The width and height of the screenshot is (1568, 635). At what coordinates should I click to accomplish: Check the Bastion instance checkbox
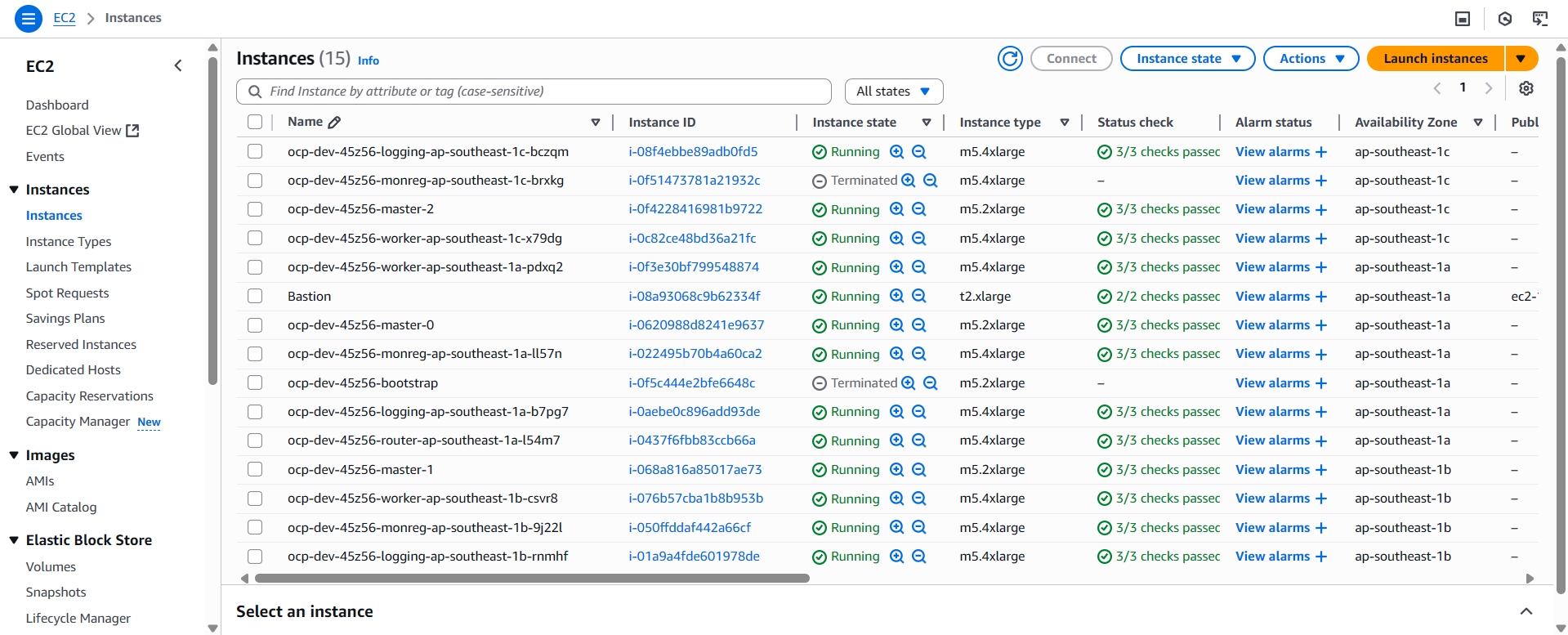255,296
